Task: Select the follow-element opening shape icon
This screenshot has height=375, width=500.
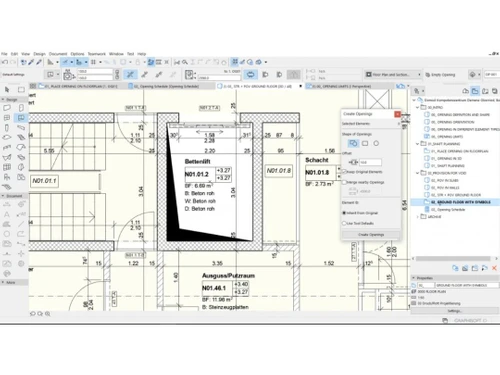Action: pos(353,143)
